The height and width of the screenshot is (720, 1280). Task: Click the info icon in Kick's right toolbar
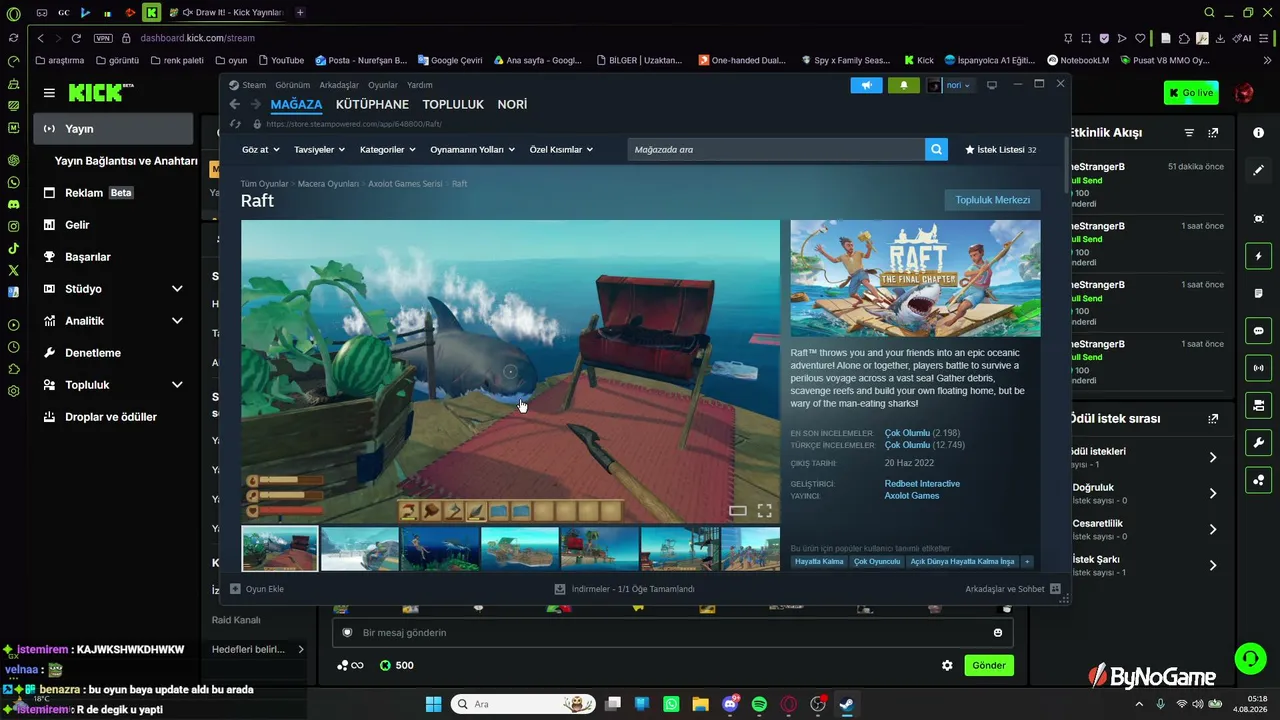(1258, 133)
